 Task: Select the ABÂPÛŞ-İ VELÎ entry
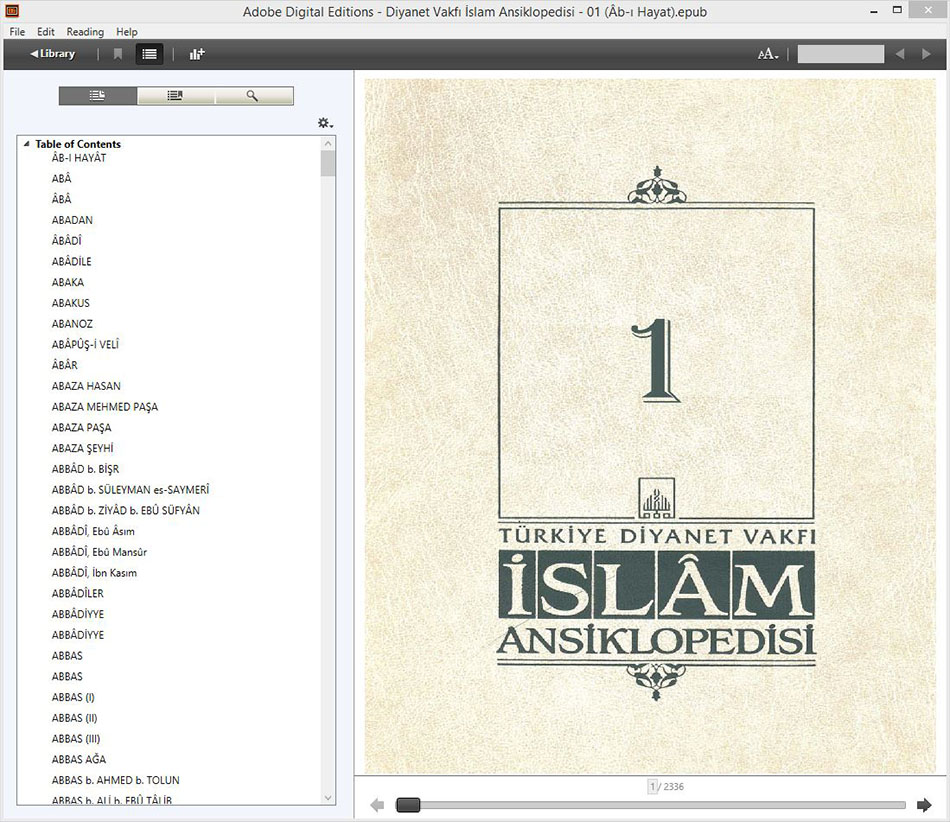85,344
